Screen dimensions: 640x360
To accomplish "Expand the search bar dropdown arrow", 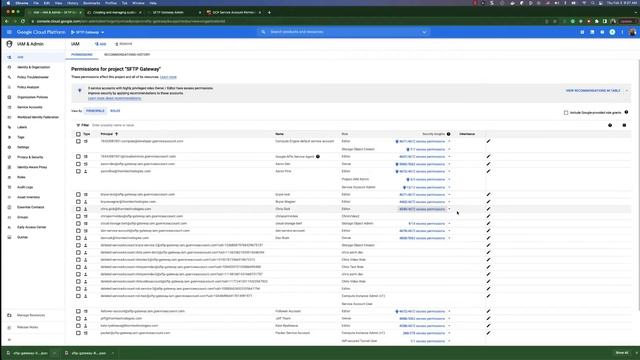I will (424, 32).
